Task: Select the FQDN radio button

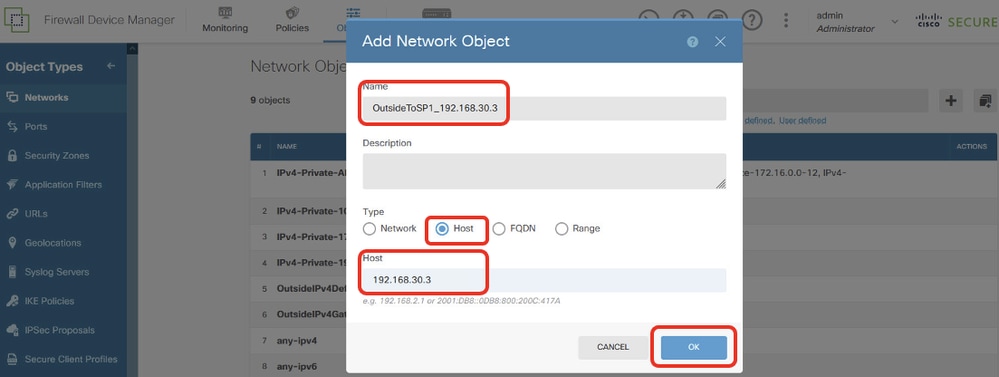Action: [x=499, y=229]
